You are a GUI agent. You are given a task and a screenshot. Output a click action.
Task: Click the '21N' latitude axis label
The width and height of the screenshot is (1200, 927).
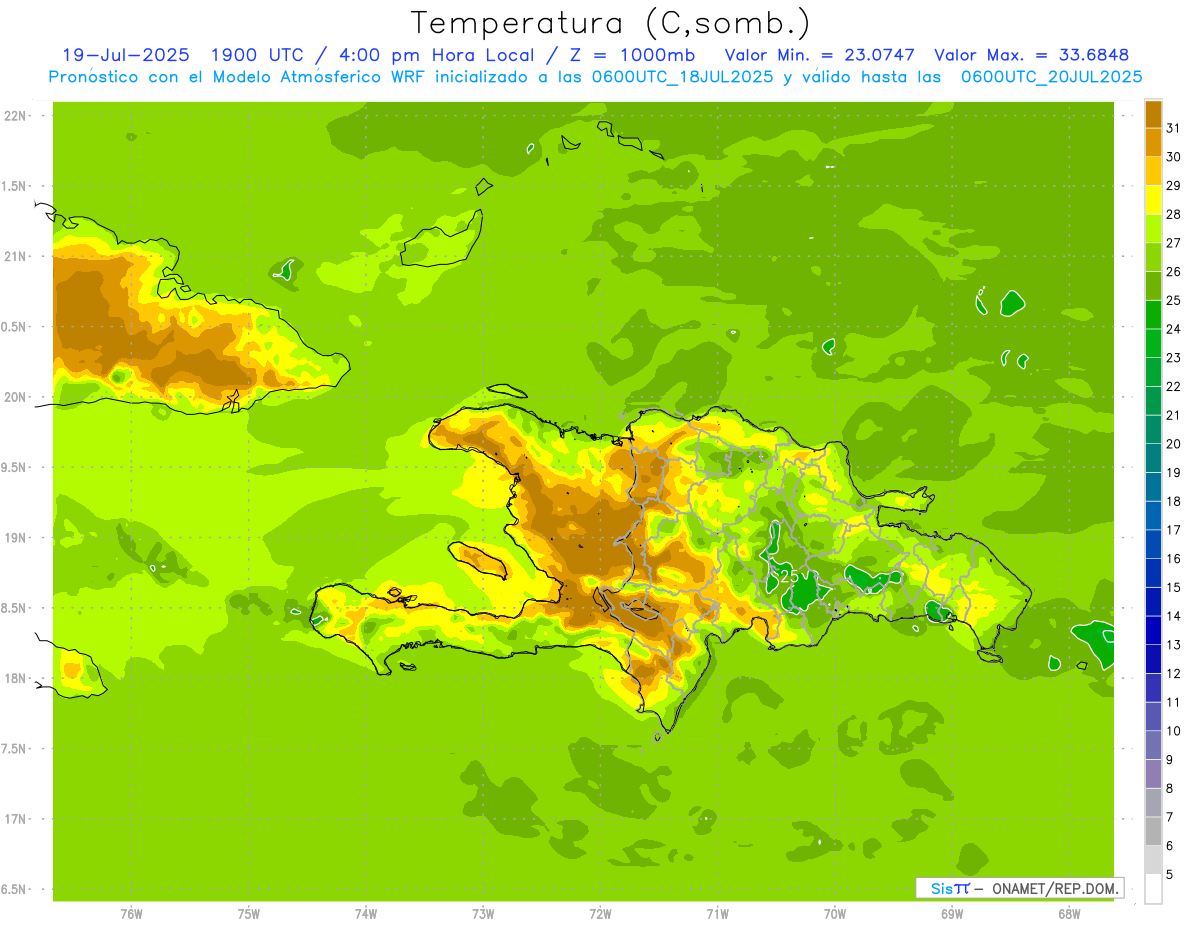(x=15, y=256)
